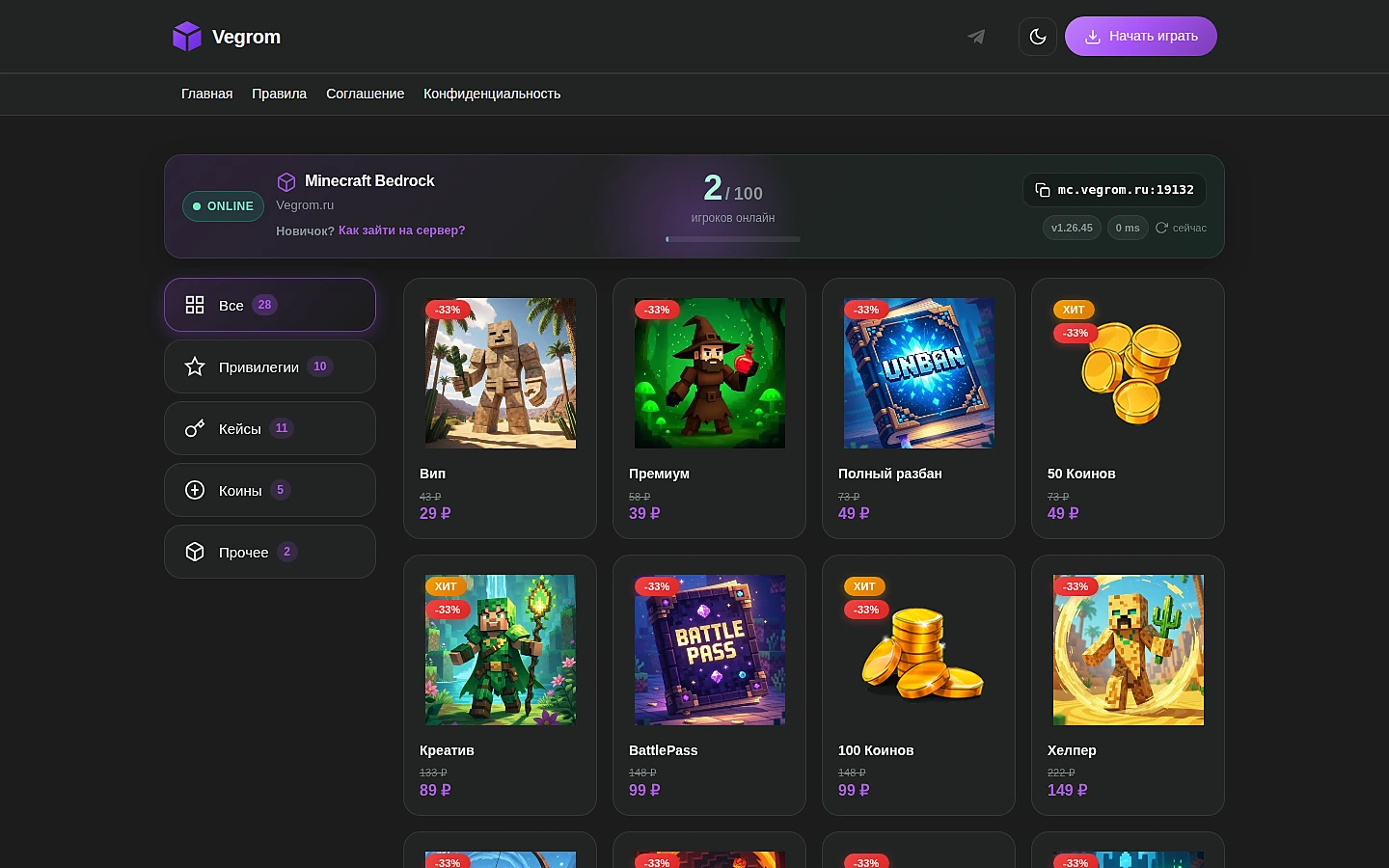1389x868 pixels.
Task: Click the 'Креатив' product title
Action: point(447,750)
